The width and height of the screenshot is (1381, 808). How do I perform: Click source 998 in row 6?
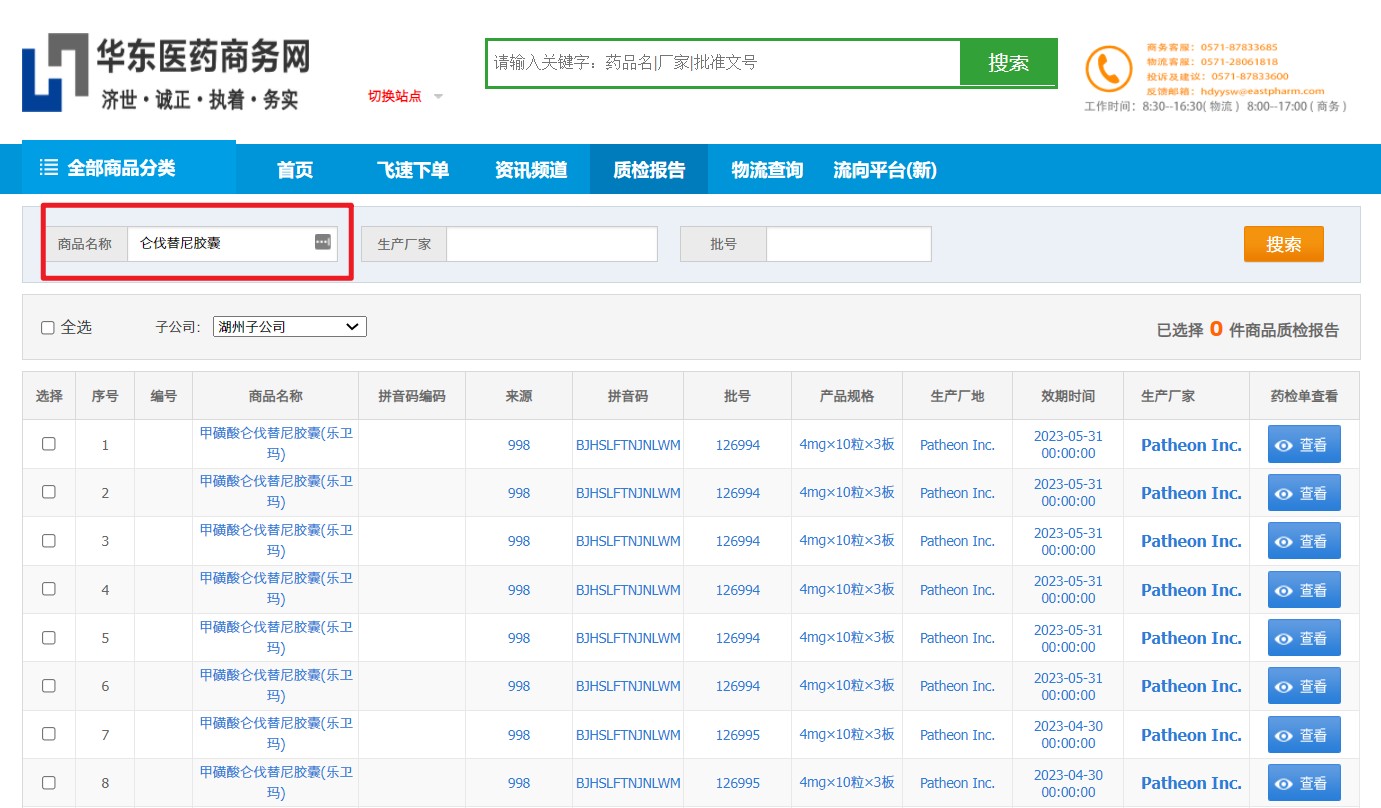(519, 686)
